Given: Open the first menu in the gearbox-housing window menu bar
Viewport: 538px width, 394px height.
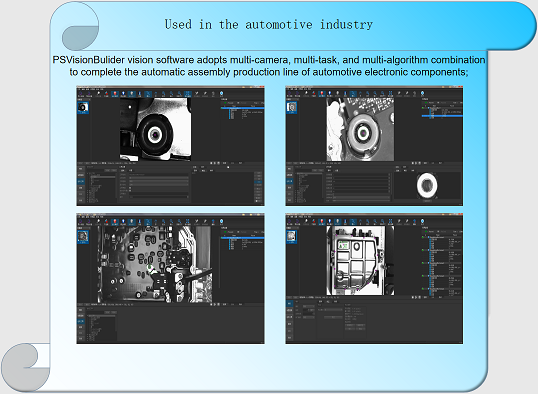Looking at the screenshot, I should click(x=289, y=217).
